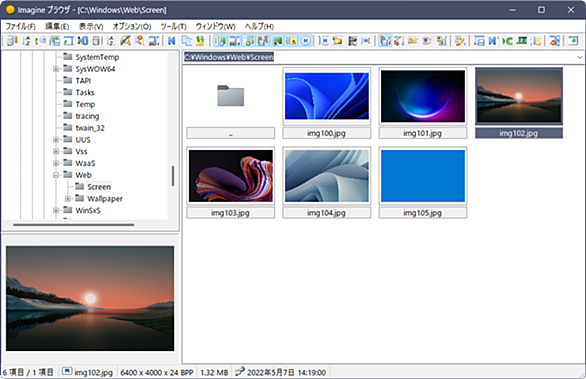Open the folder path dropdown arrow
The width and height of the screenshot is (586, 379).
point(579,57)
